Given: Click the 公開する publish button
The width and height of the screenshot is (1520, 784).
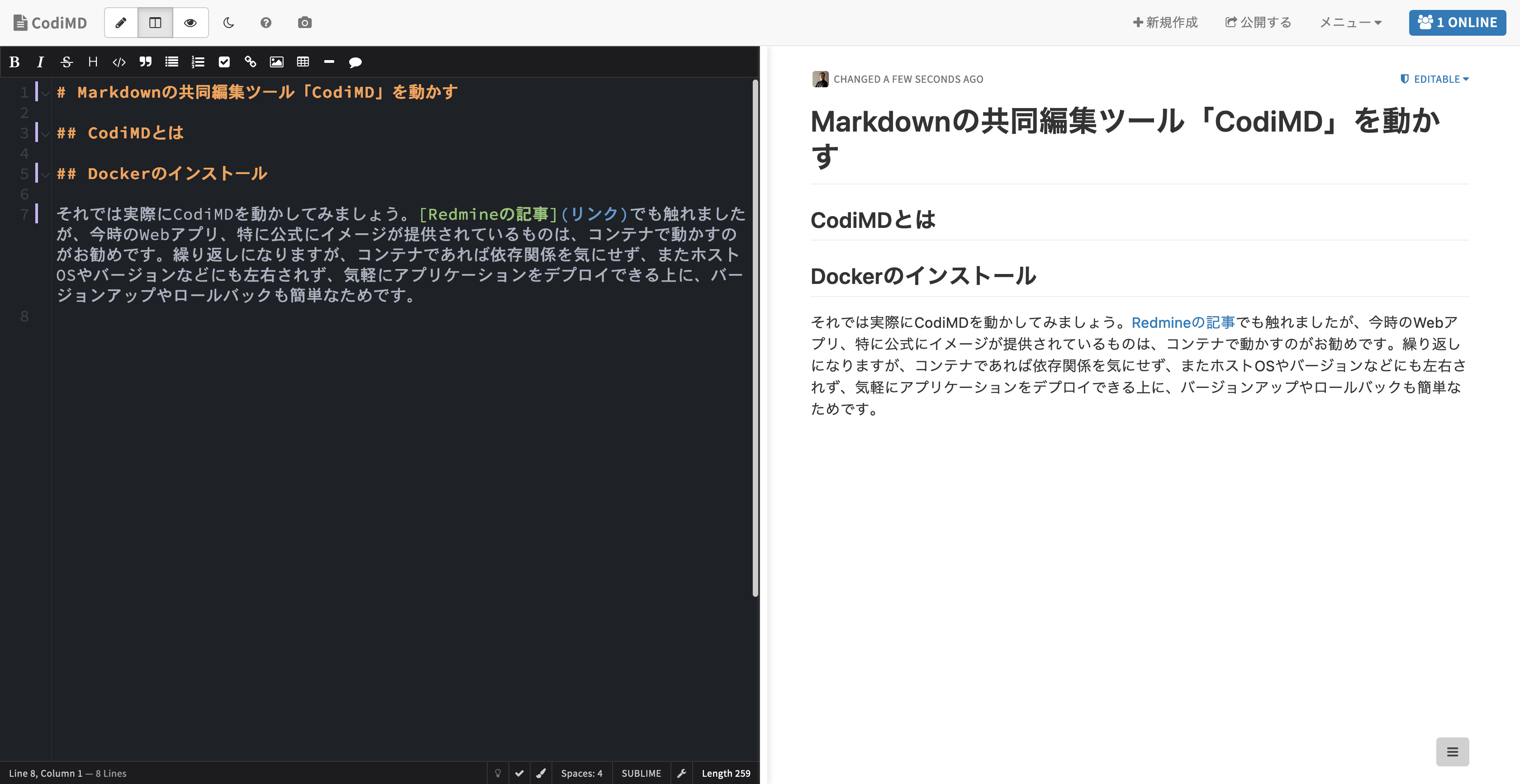Looking at the screenshot, I should 1258,23.
